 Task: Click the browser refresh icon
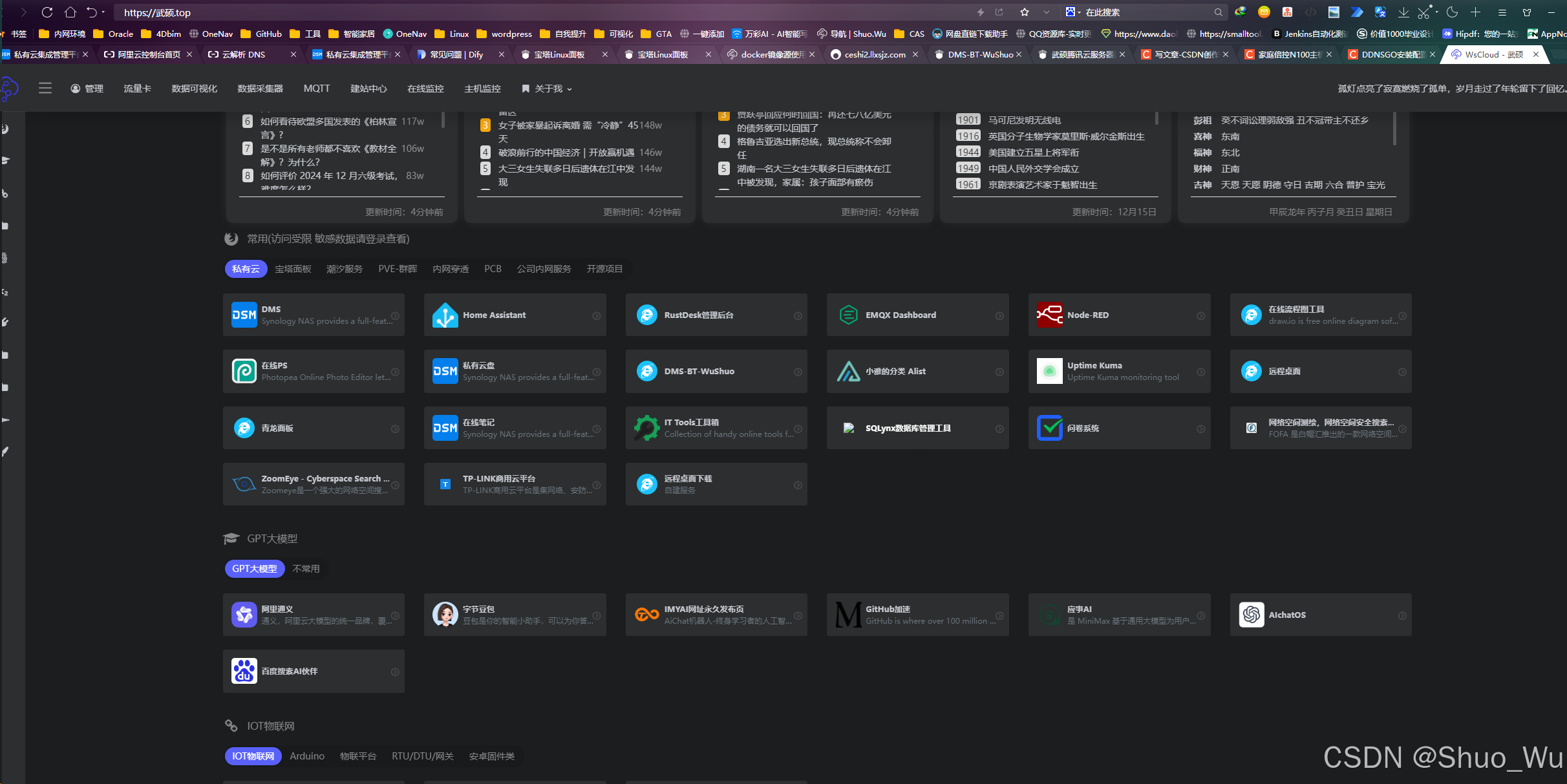tap(47, 12)
